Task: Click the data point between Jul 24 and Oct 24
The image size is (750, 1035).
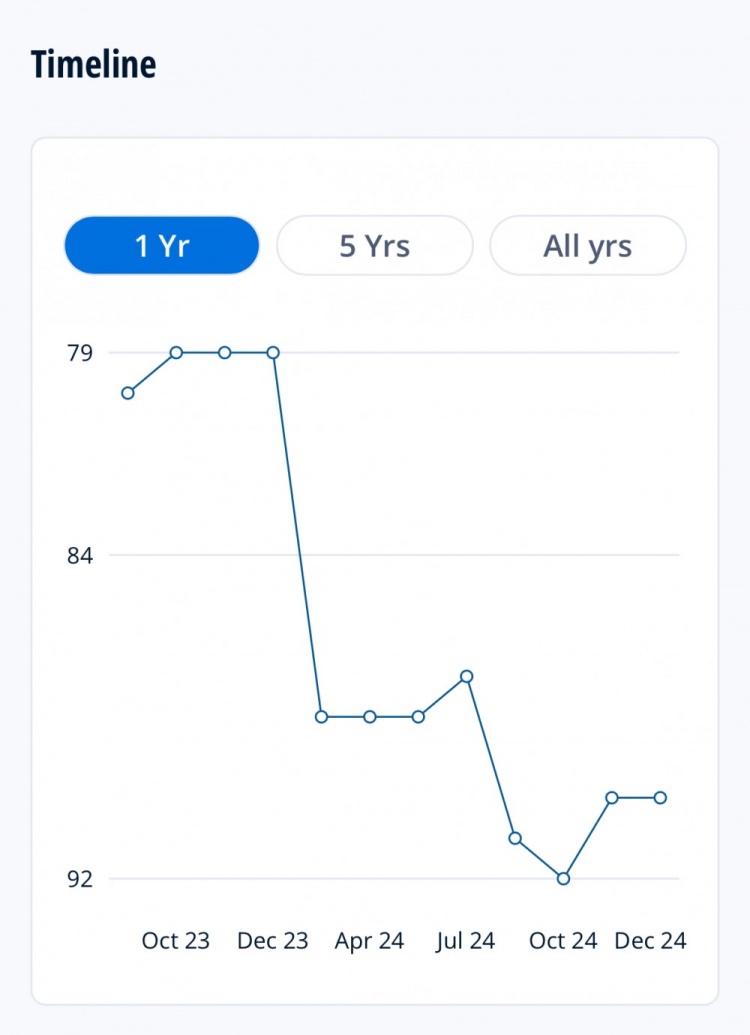Action: point(515,838)
